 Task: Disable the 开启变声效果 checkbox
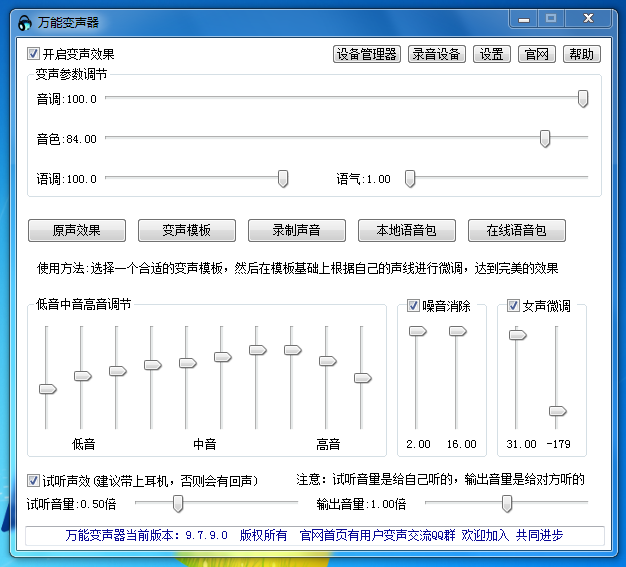coord(34,54)
